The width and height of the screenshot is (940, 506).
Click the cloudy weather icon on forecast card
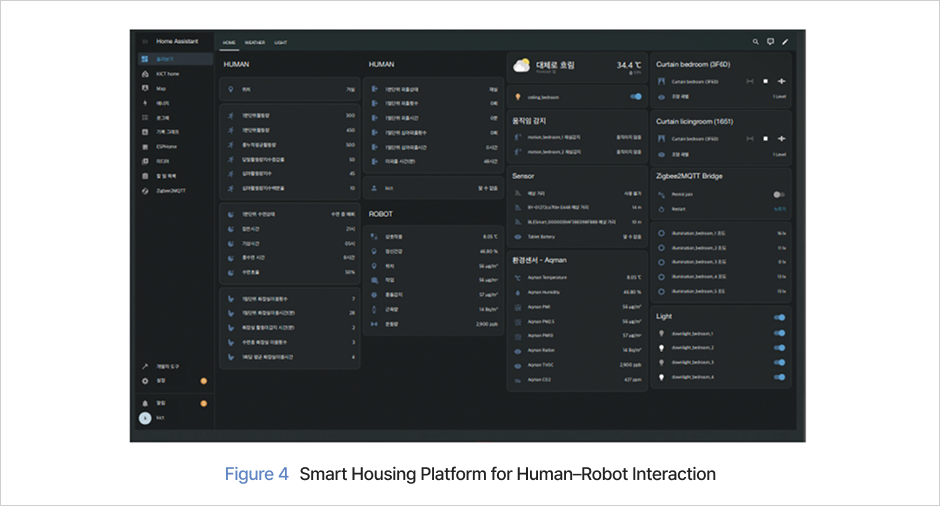point(522,65)
